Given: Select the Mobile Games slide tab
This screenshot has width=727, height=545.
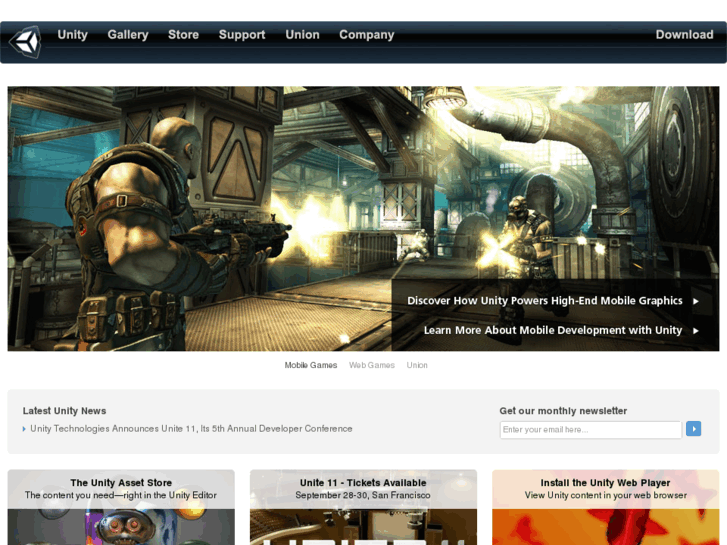Looking at the screenshot, I should pyautogui.click(x=311, y=365).
